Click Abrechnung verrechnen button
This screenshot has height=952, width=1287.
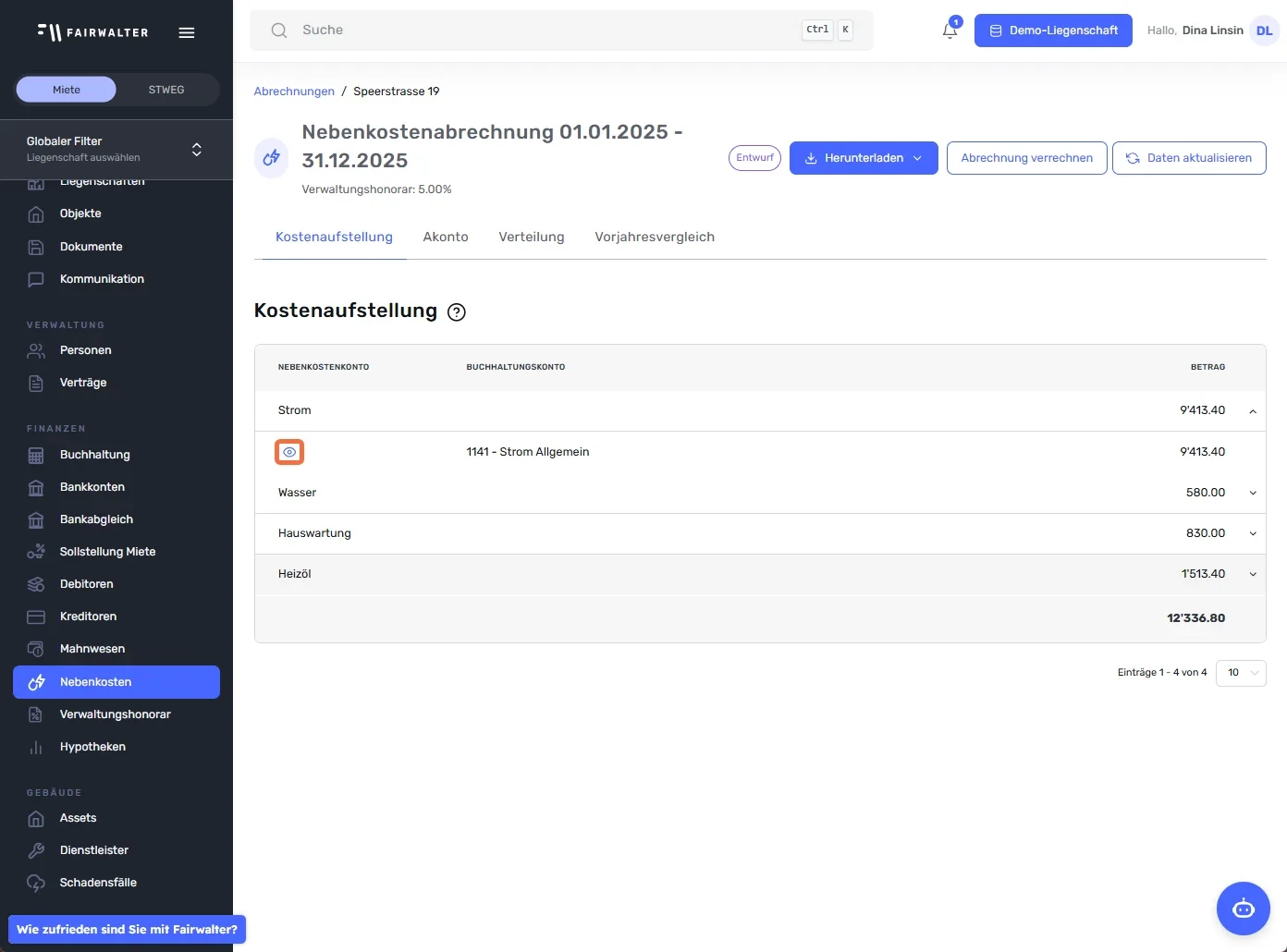(1026, 158)
